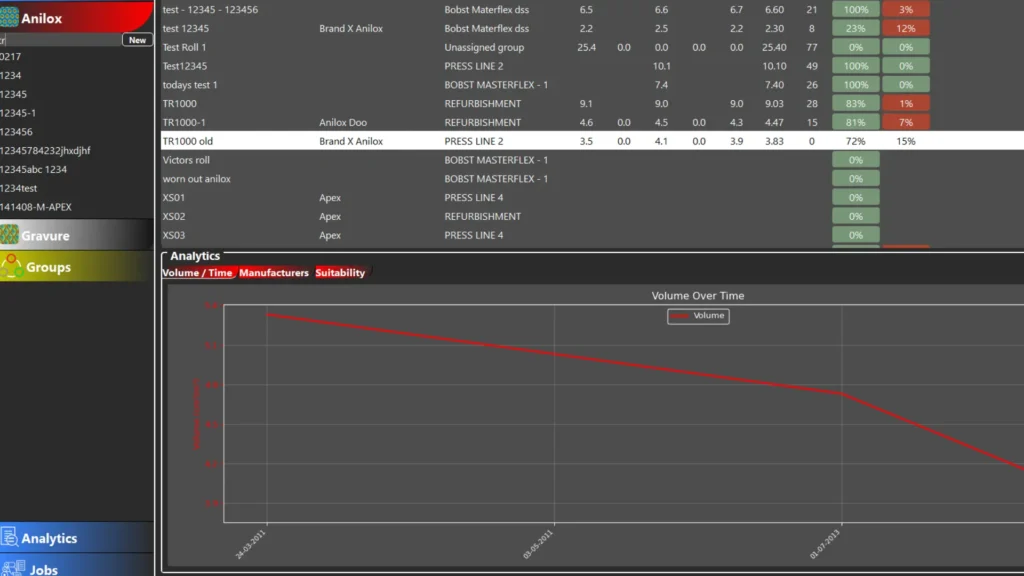Open the Manufacturers analytics tab
Screen dimensions: 1024x576
click(x=274, y=273)
